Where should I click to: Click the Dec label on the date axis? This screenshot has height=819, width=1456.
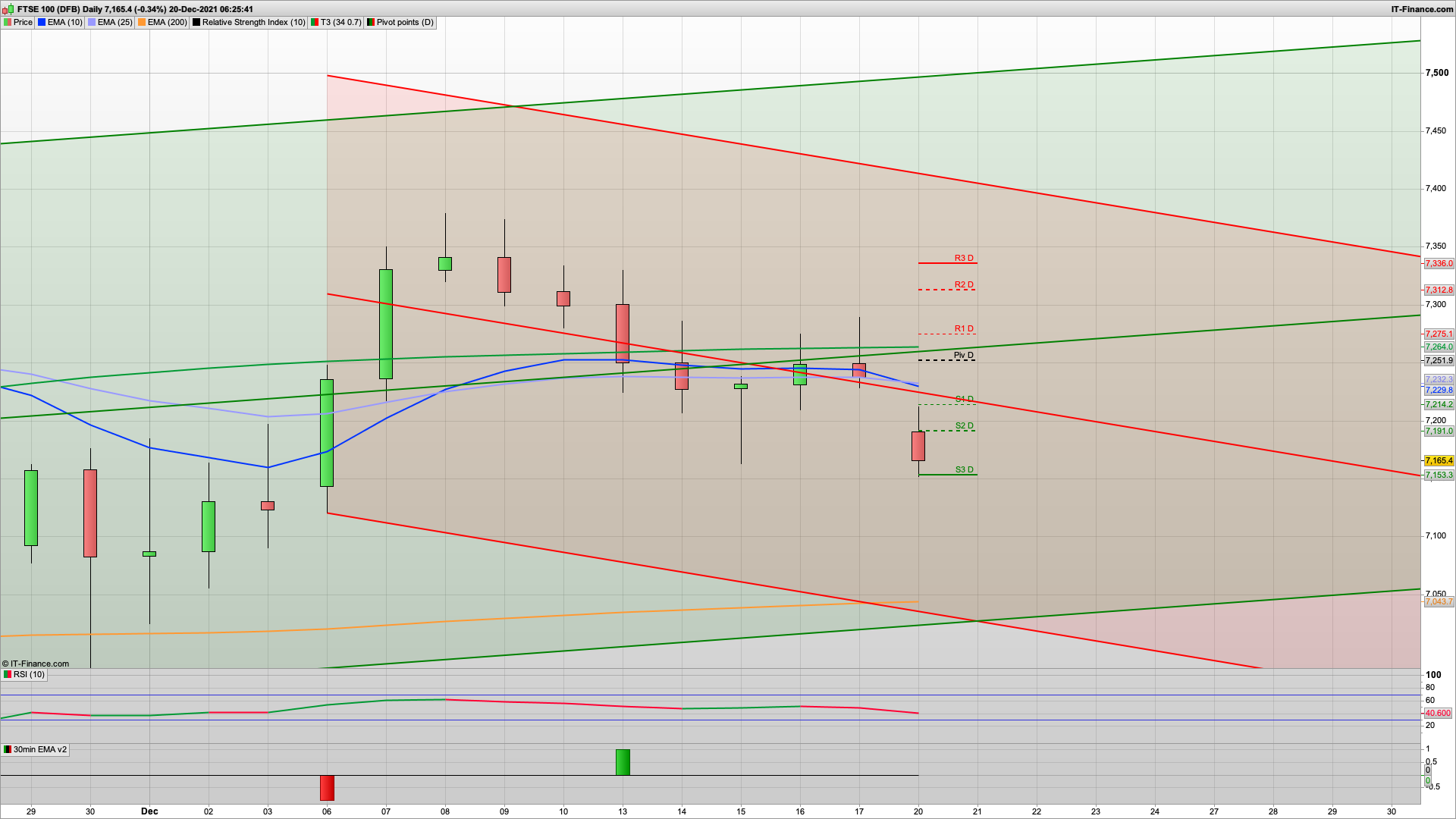pos(149,811)
